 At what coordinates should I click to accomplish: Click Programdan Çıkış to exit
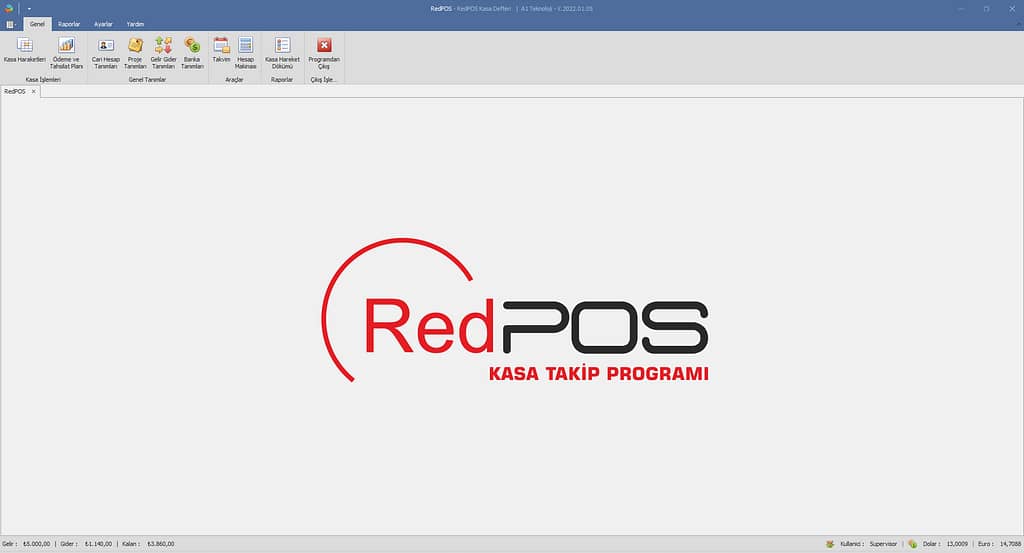tap(324, 53)
